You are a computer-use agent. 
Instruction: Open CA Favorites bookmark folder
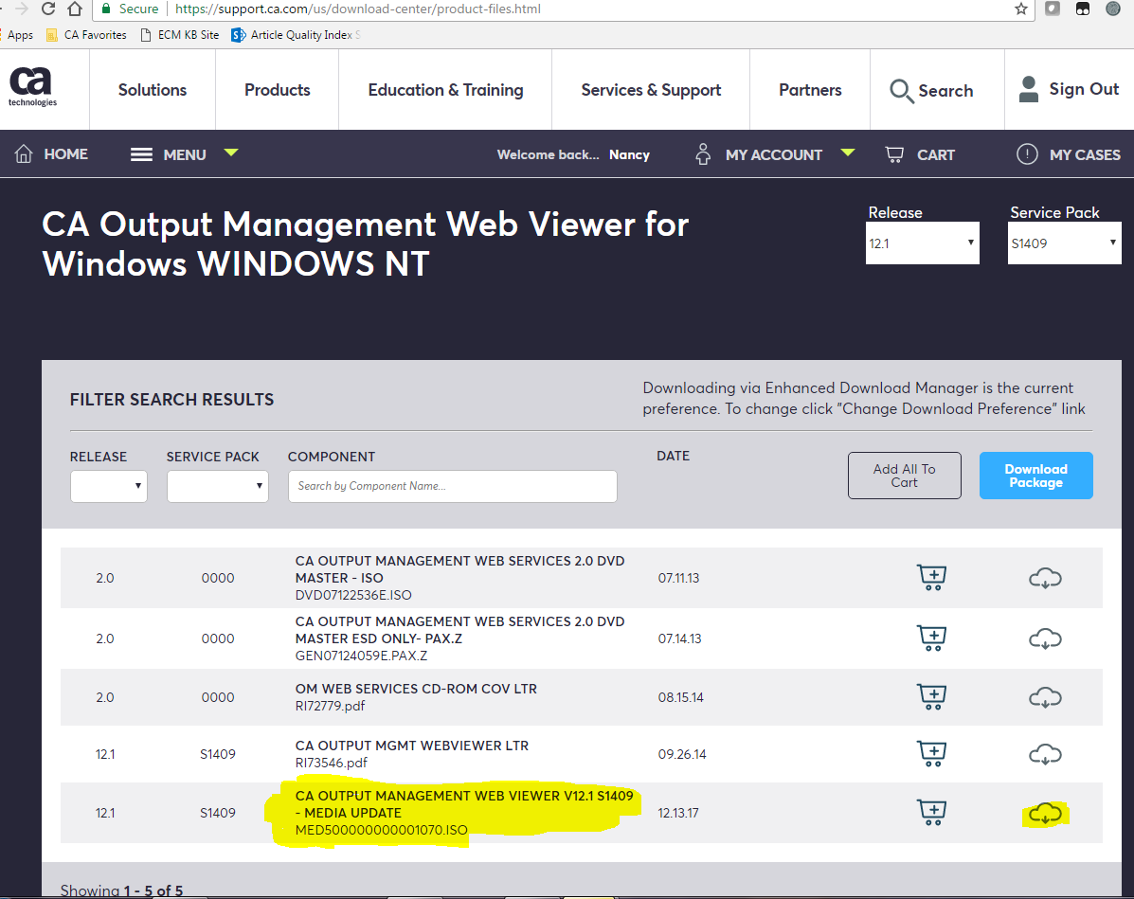(x=86, y=35)
